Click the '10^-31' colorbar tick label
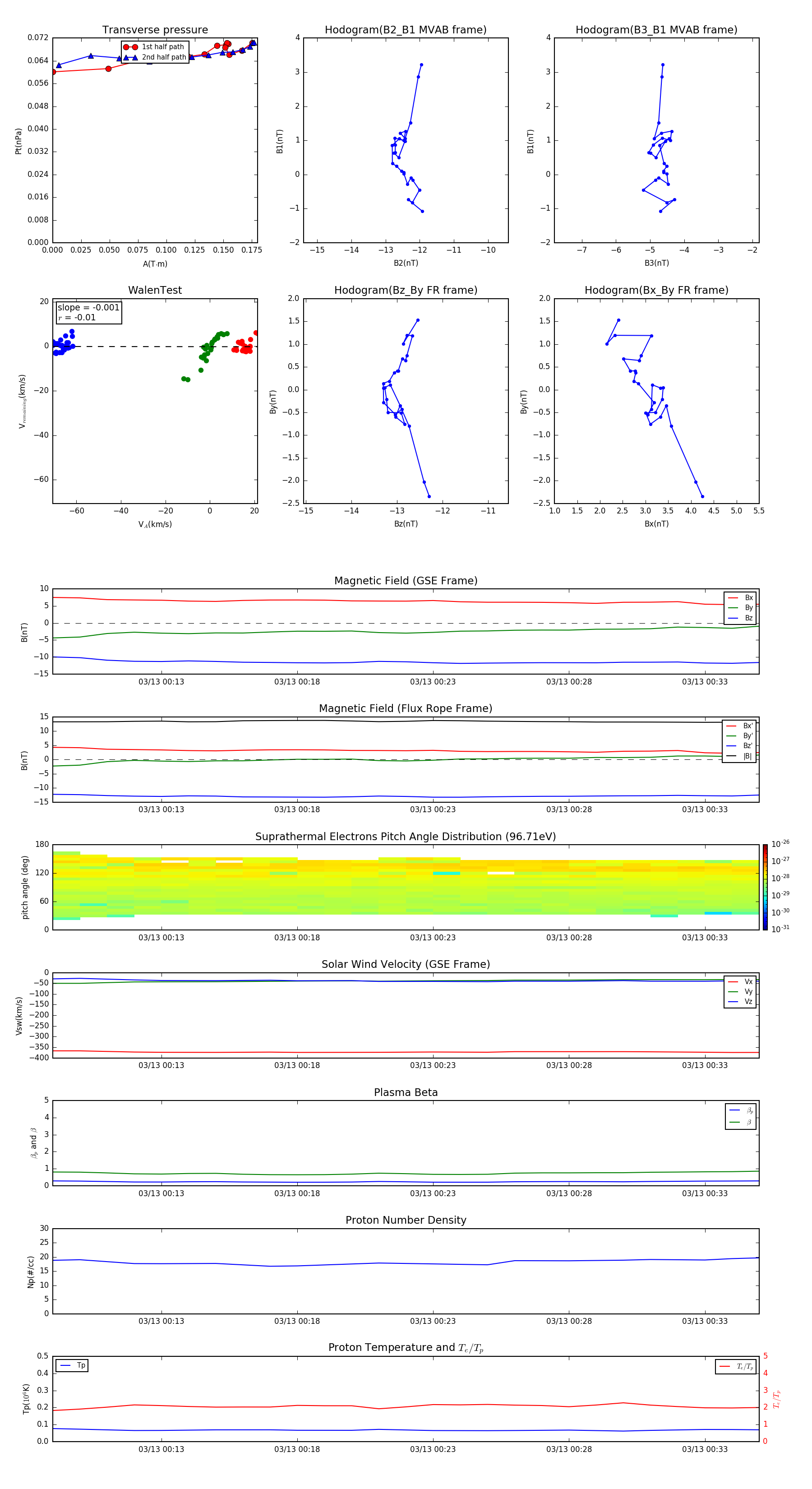The width and height of the screenshot is (812, 1489). tap(780, 929)
